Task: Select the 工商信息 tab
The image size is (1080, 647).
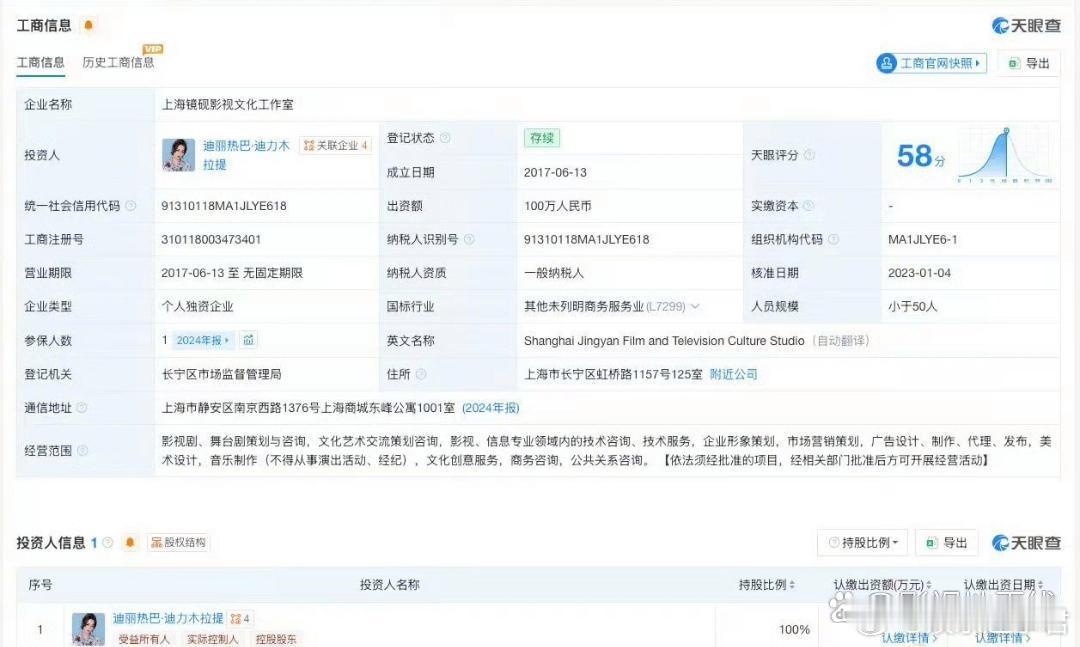Action: (40, 62)
